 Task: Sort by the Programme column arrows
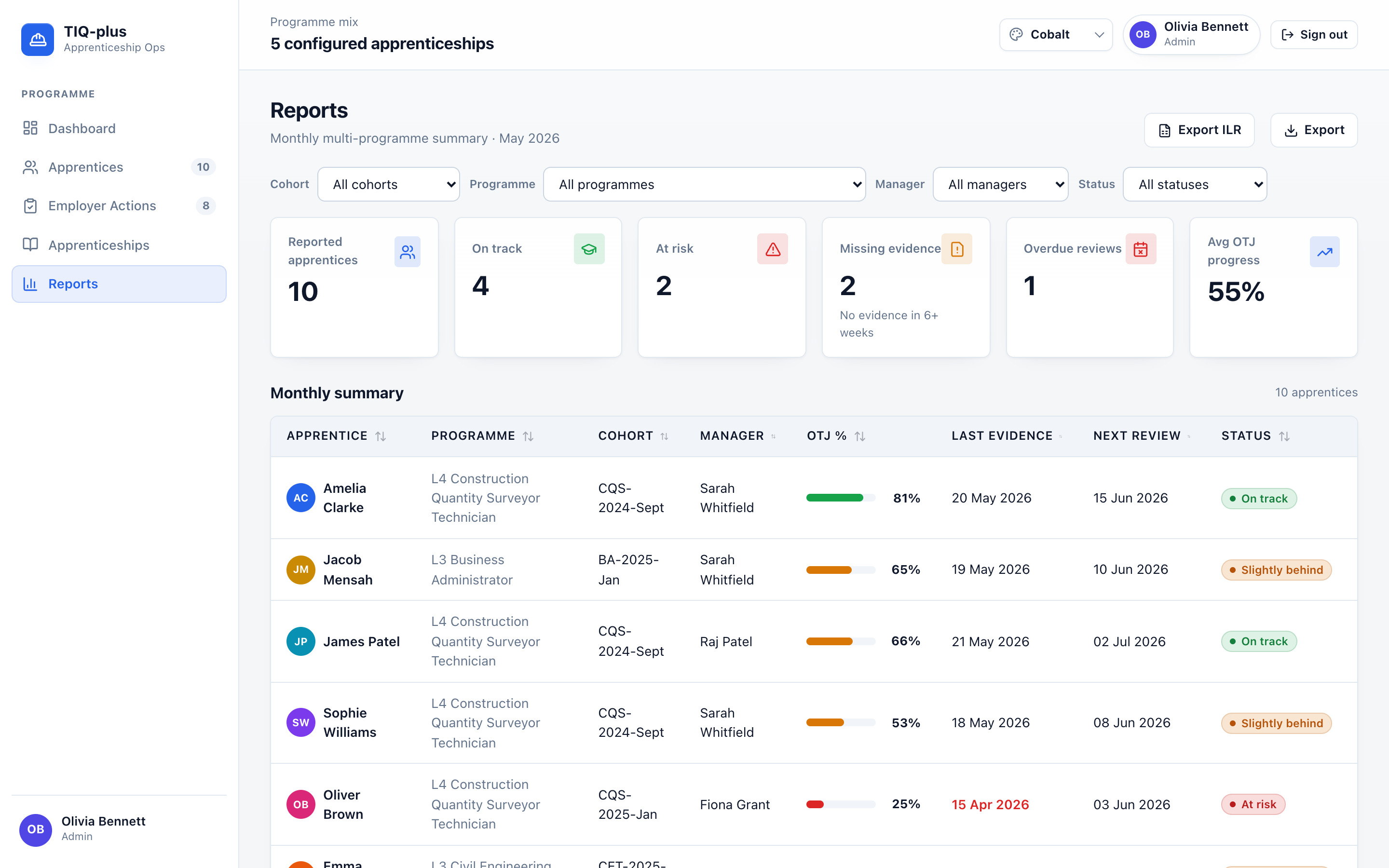[x=528, y=436]
